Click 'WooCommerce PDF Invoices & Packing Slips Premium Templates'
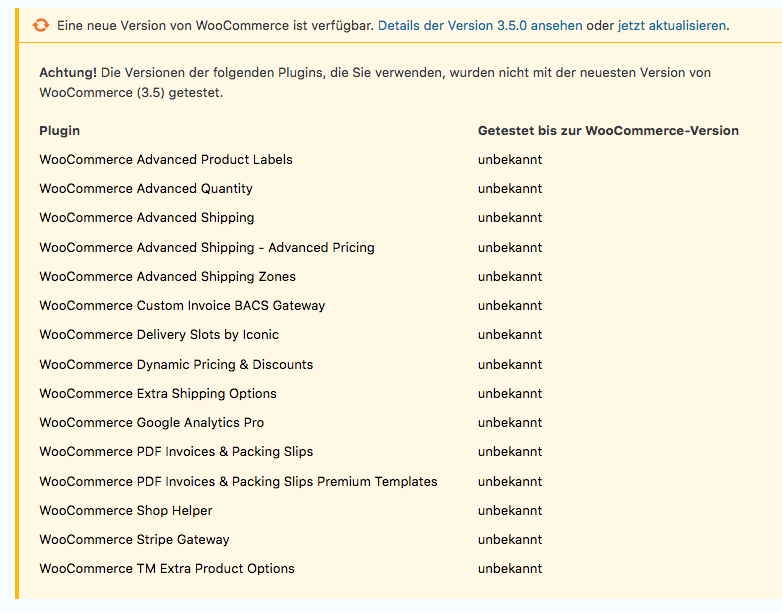This screenshot has width=782, height=612. coord(238,481)
